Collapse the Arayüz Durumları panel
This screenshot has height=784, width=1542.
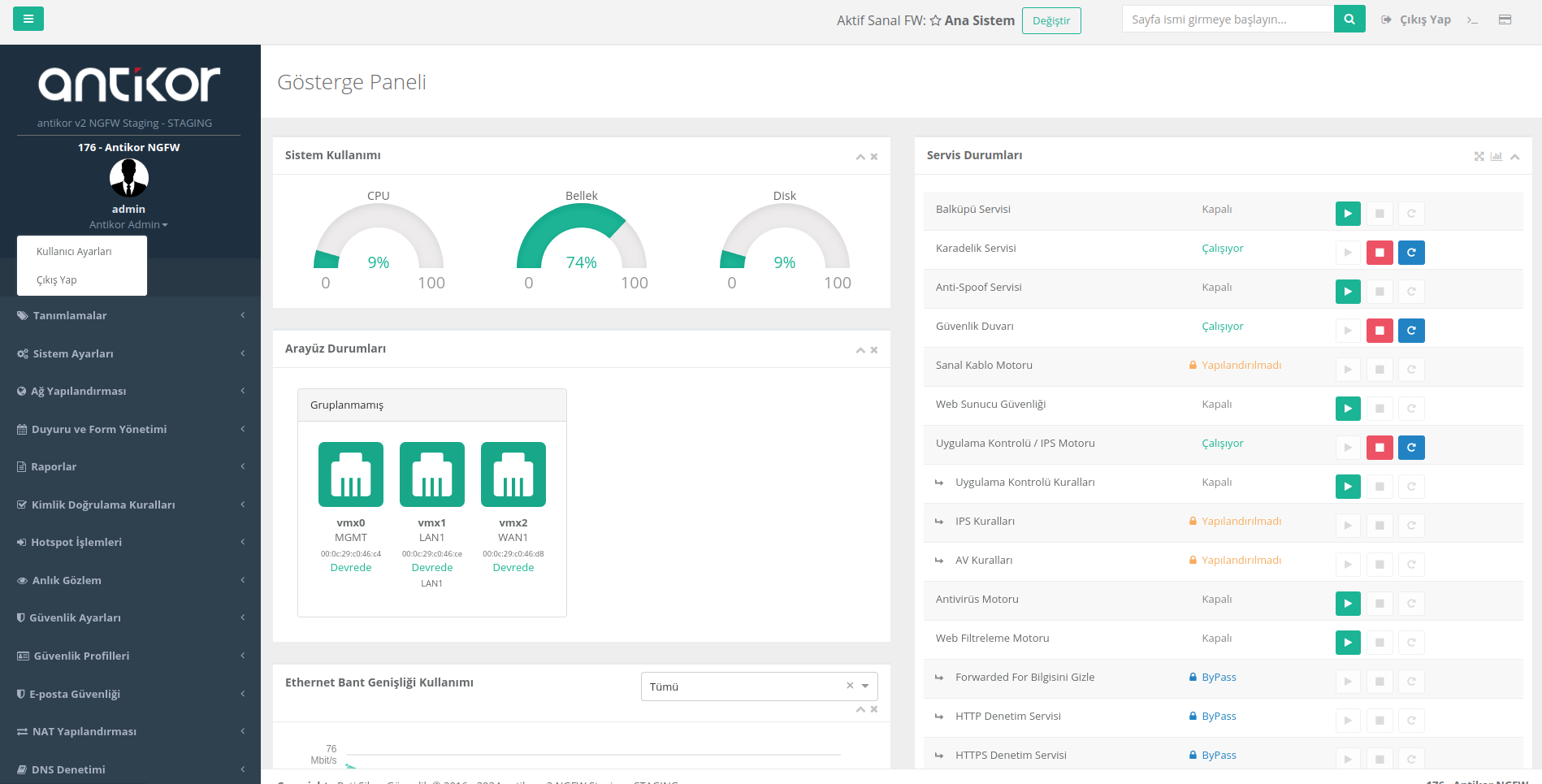[x=860, y=350]
